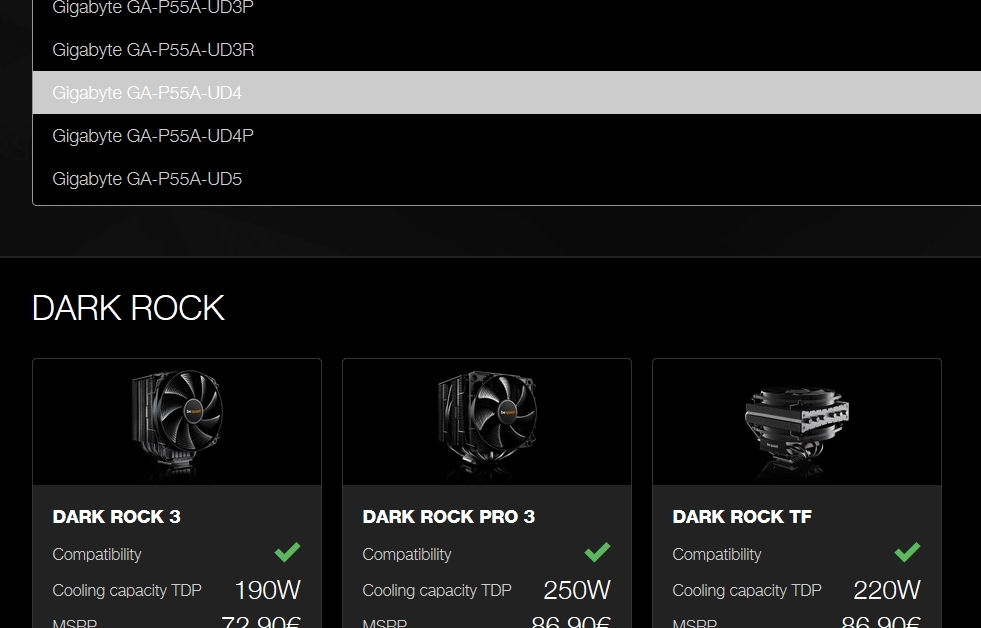Choose Gigabyte GA-P55A-UD3R option

pyautogui.click(x=507, y=49)
